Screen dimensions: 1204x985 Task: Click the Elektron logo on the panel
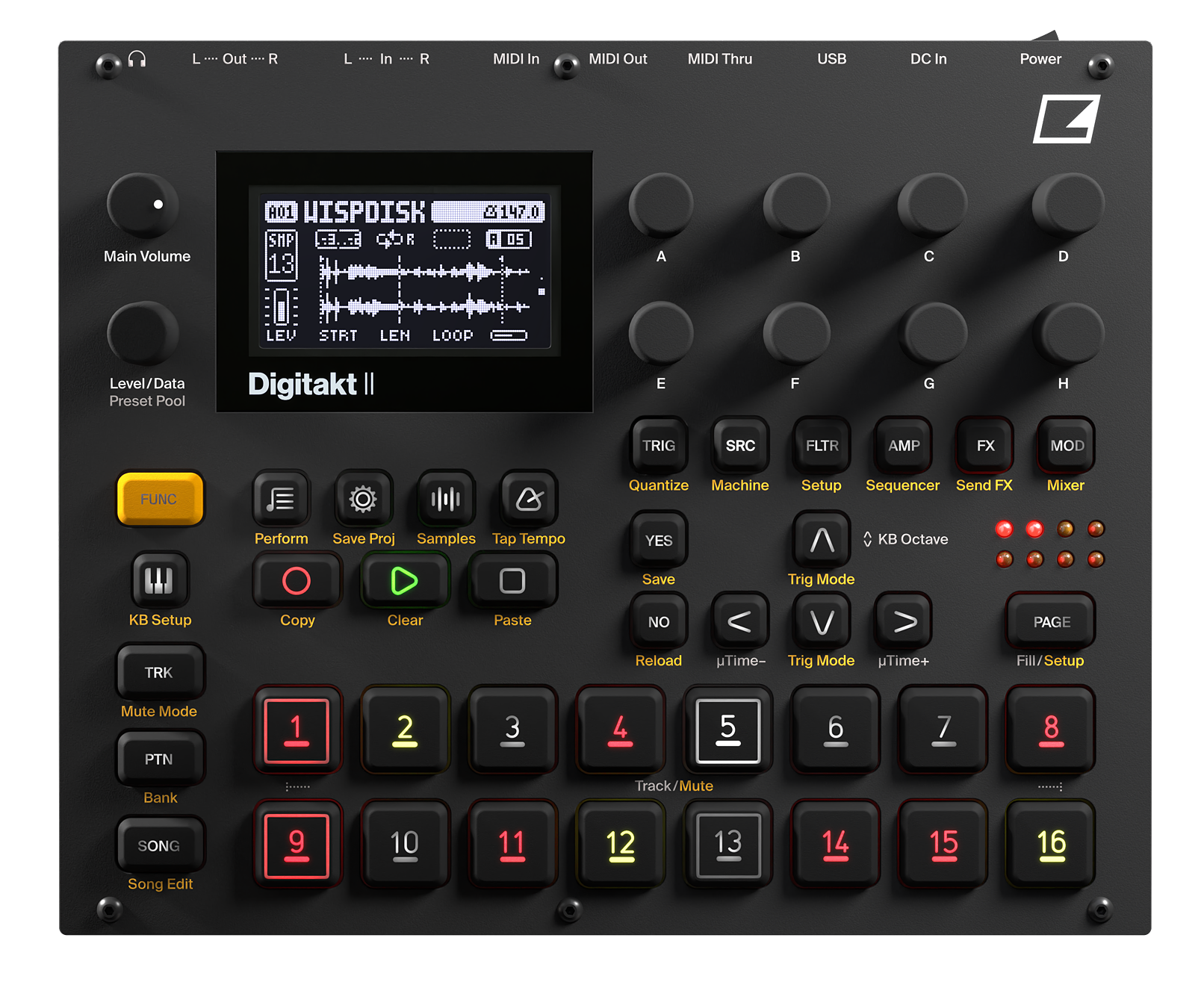click(x=1067, y=119)
